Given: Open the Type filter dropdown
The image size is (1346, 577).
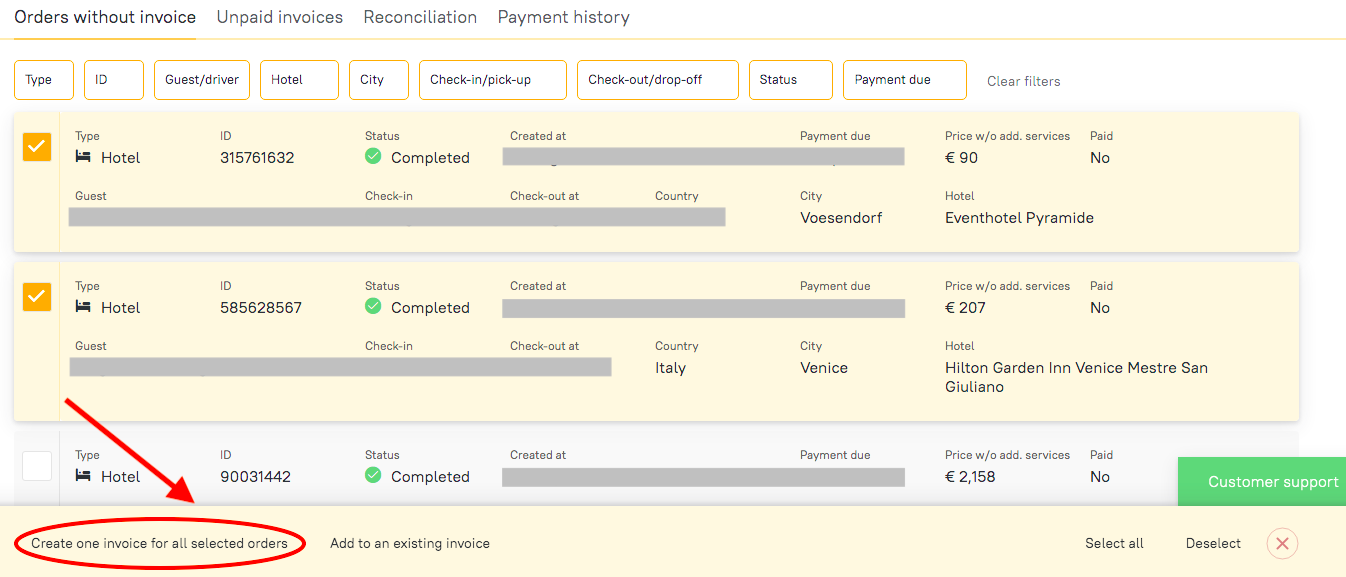Looking at the screenshot, I should [44, 80].
